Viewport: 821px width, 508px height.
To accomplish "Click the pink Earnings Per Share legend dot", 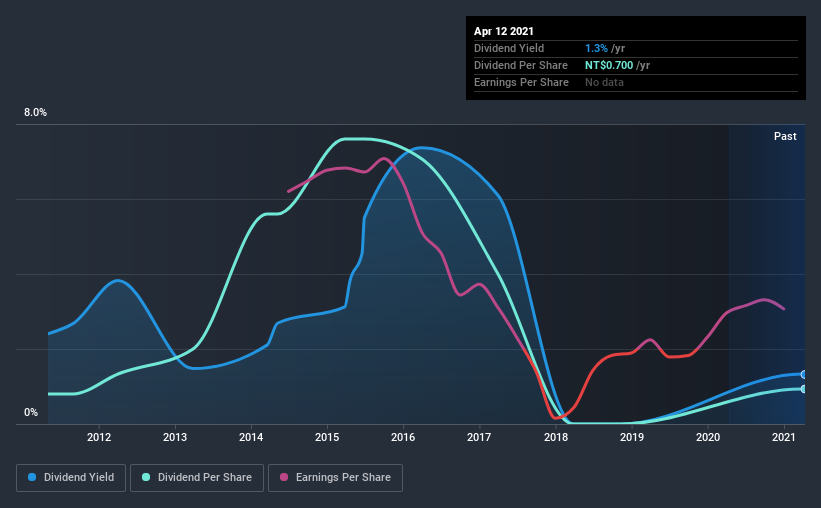I will pos(284,477).
